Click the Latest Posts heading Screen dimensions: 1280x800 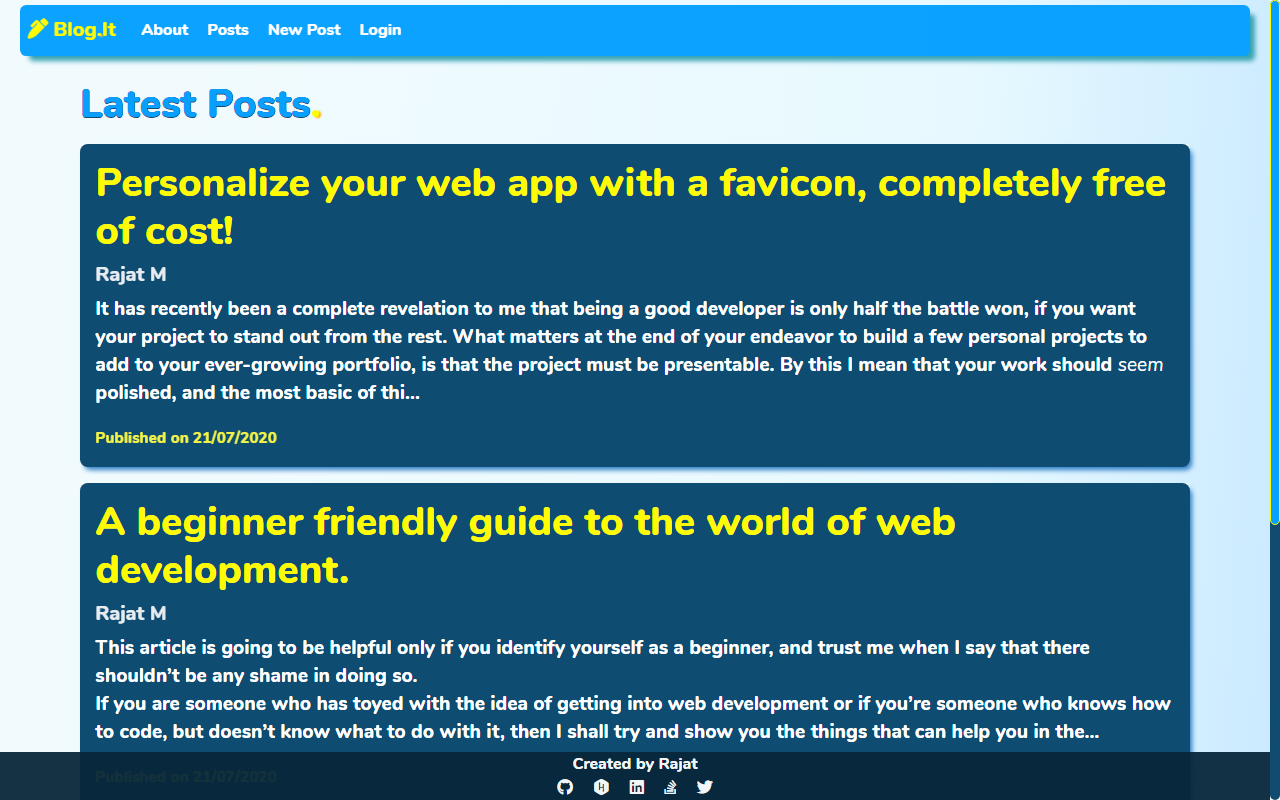(x=201, y=104)
